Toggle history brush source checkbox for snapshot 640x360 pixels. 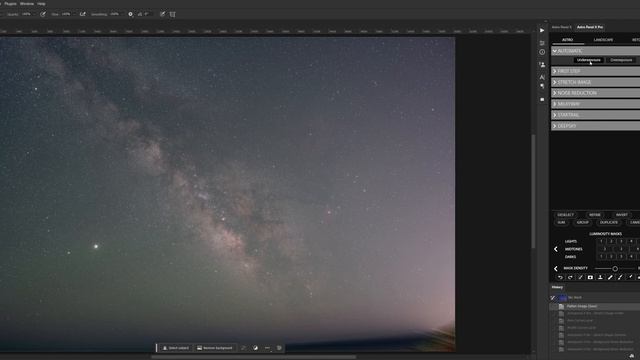click(553, 298)
